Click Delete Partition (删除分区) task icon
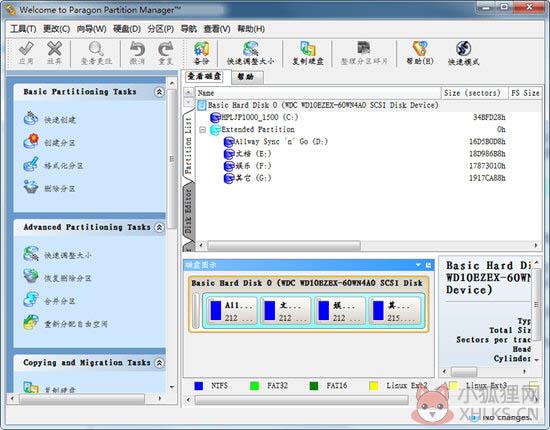Image resolution: width=550 pixels, height=430 pixels. (31, 187)
